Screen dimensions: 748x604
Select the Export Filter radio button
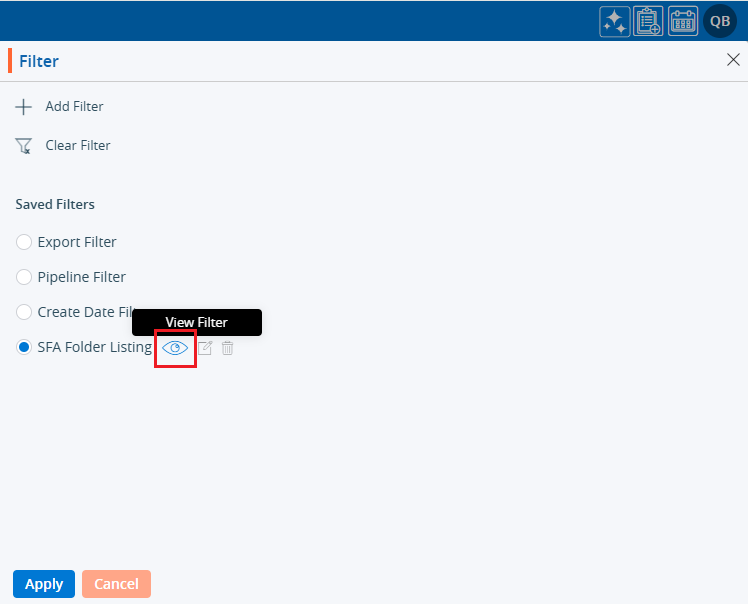pyautogui.click(x=24, y=242)
